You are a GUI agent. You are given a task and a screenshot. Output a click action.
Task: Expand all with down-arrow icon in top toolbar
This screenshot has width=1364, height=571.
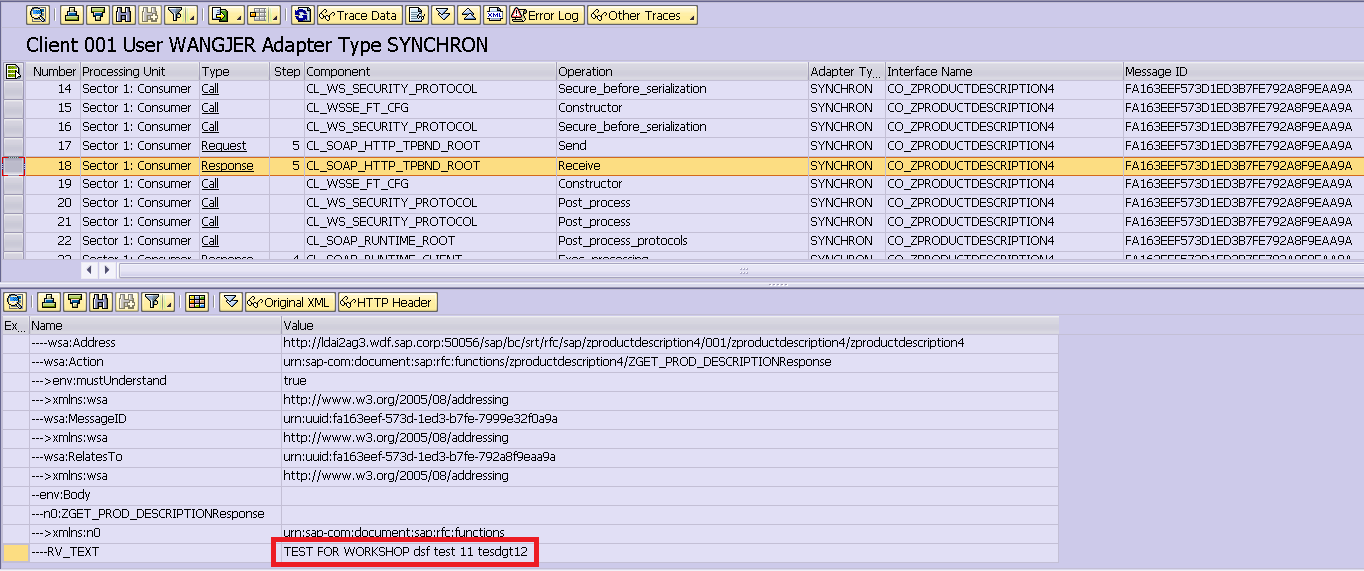click(443, 15)
